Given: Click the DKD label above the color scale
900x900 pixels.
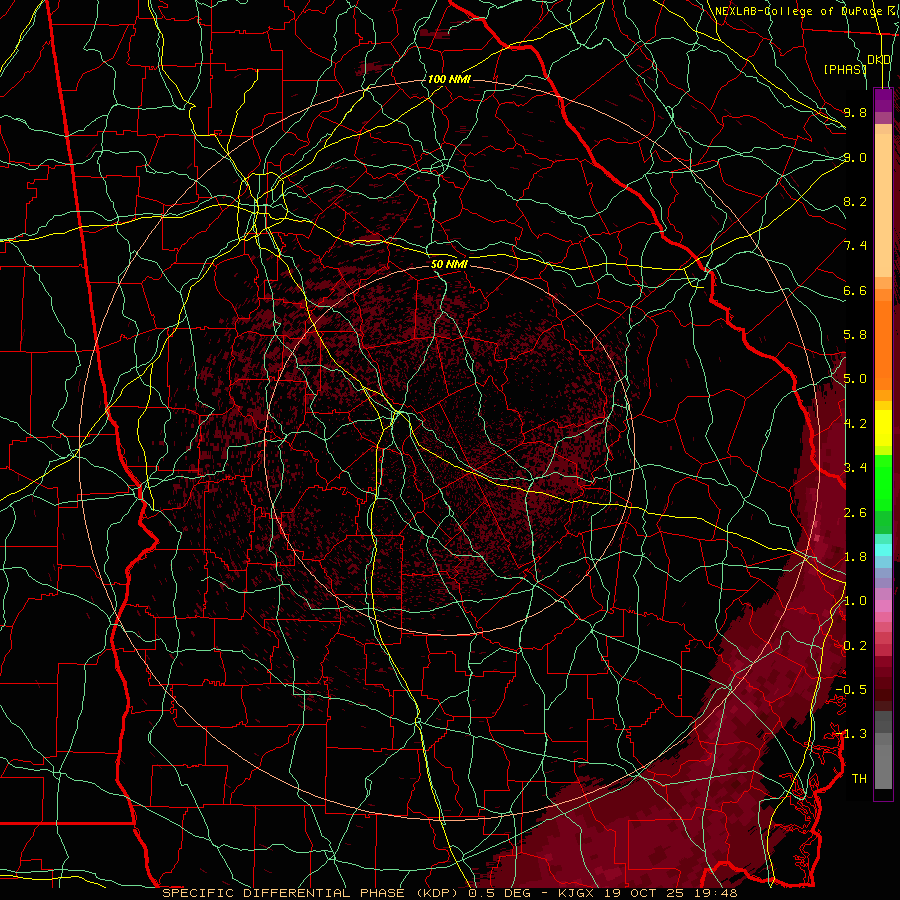Looking at the screenshot, I should click(x=879, y=60).
